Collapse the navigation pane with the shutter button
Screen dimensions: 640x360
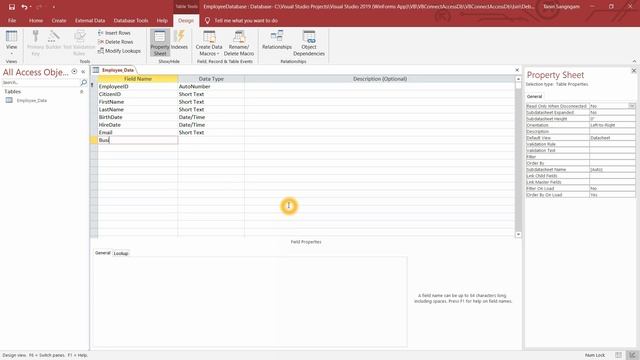click(83, 71)
